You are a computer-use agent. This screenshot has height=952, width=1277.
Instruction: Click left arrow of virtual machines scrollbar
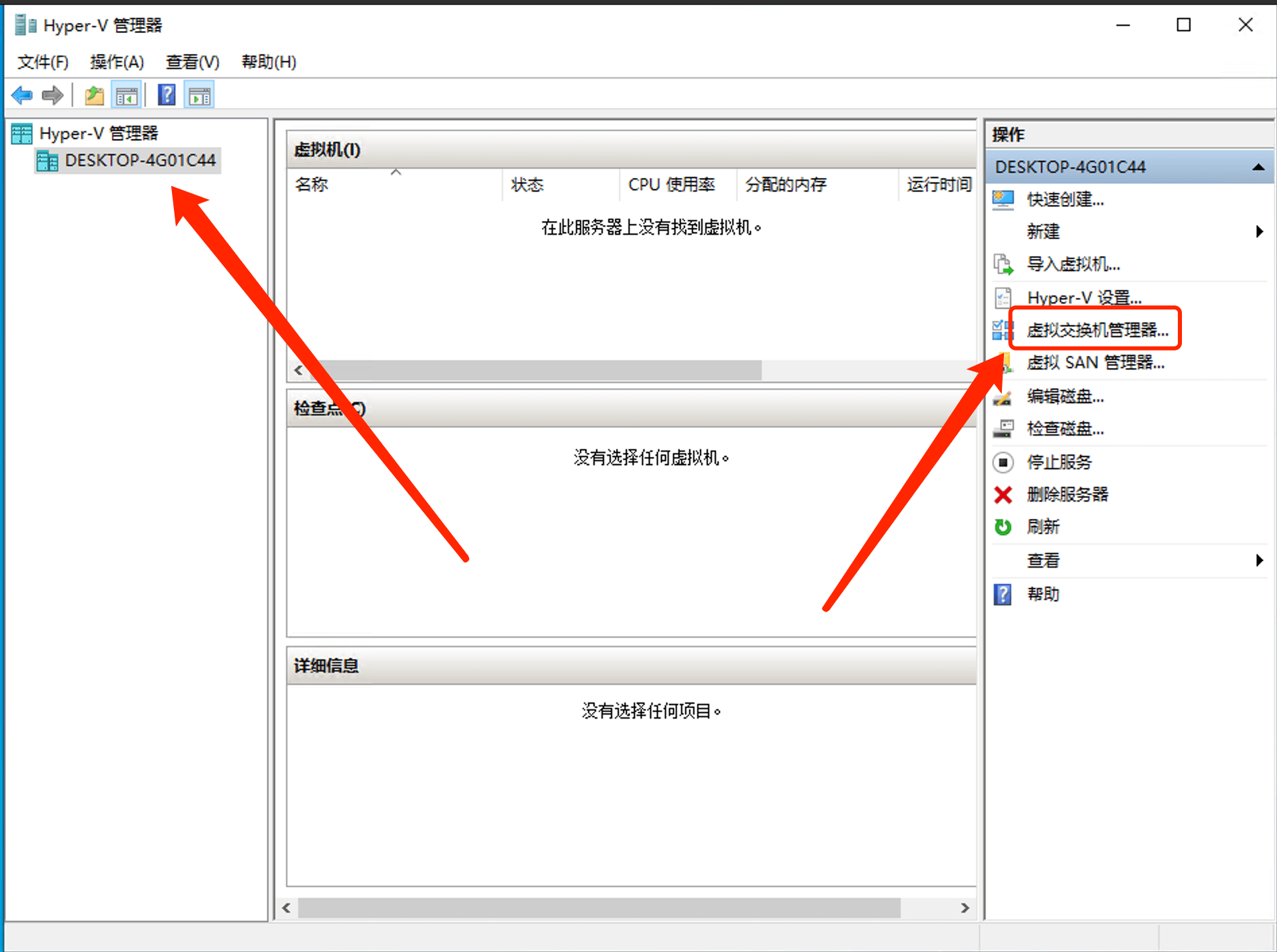click(x=299, y=370)
